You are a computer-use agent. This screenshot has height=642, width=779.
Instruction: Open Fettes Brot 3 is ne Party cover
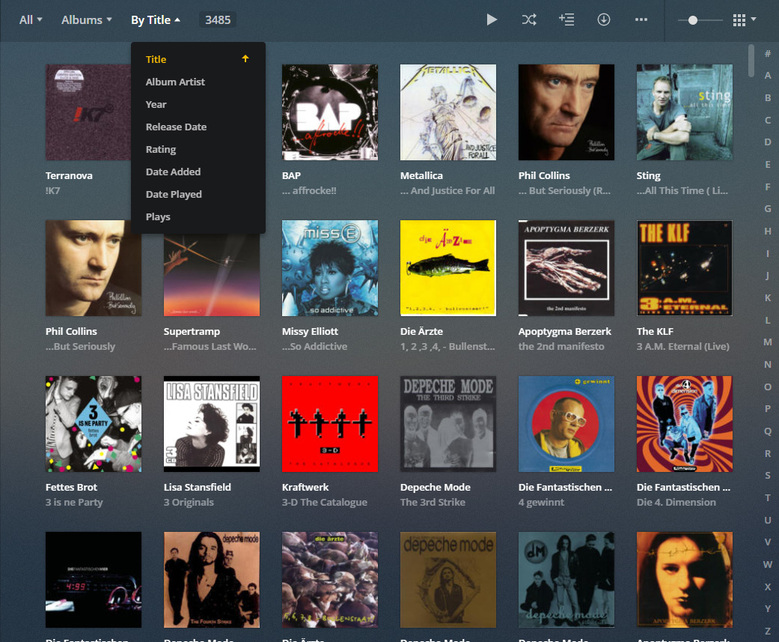tap(93, 424)
